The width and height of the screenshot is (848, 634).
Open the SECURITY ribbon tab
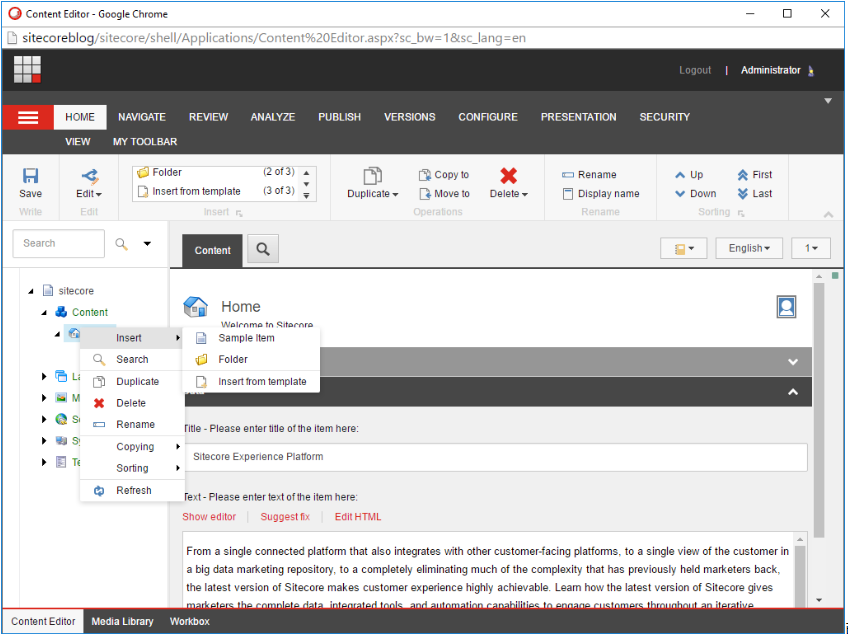[x=665, y=117]
